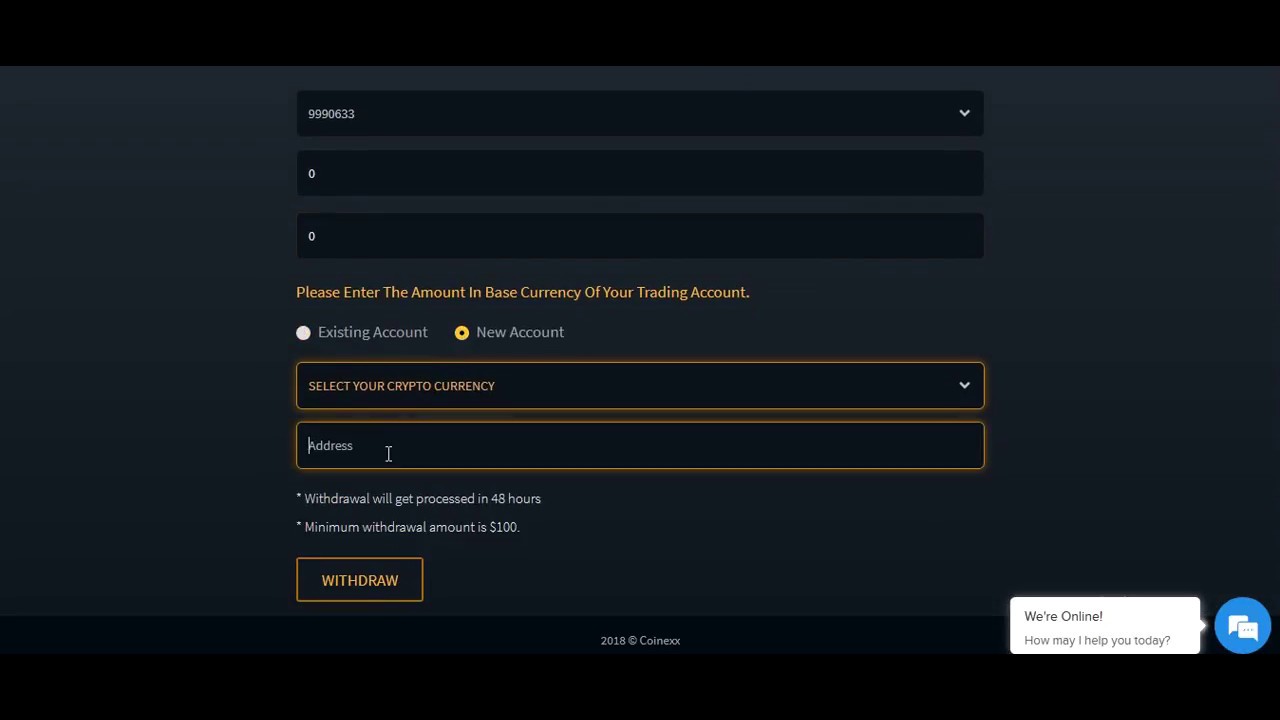
Task: Click the Withdraw button
Action: pyautogui.click(x=360, y=580)
